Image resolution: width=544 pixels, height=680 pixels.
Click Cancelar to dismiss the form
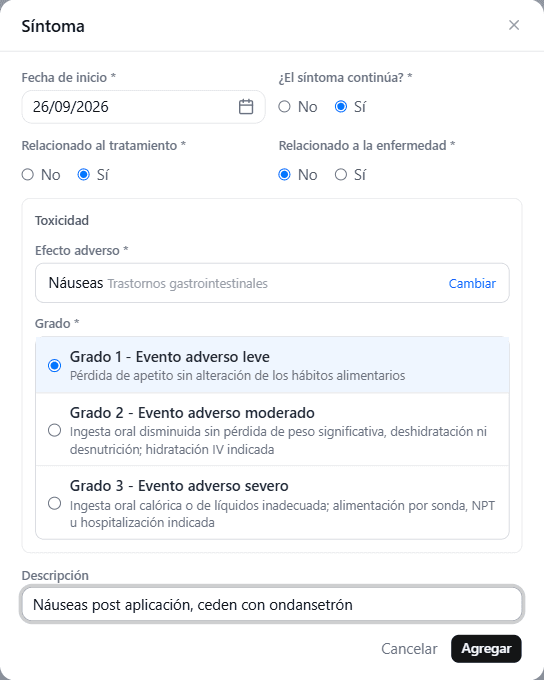point(409,649)
